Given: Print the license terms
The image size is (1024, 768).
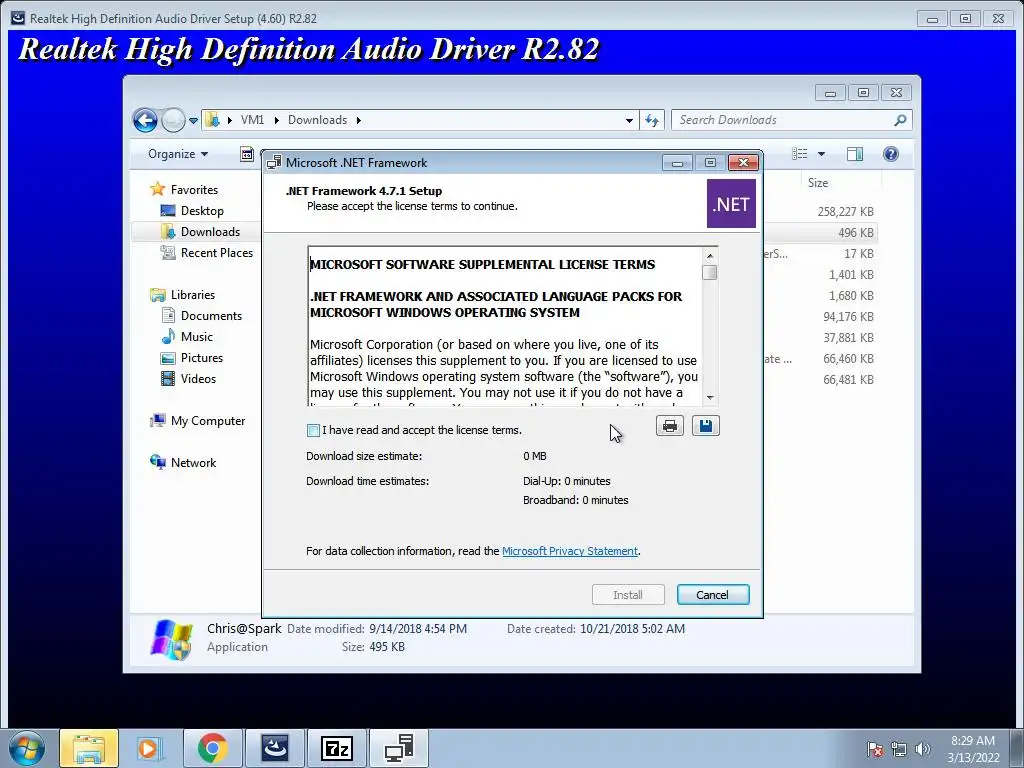Looking at the screenshot, I should (x=669, y=426).
